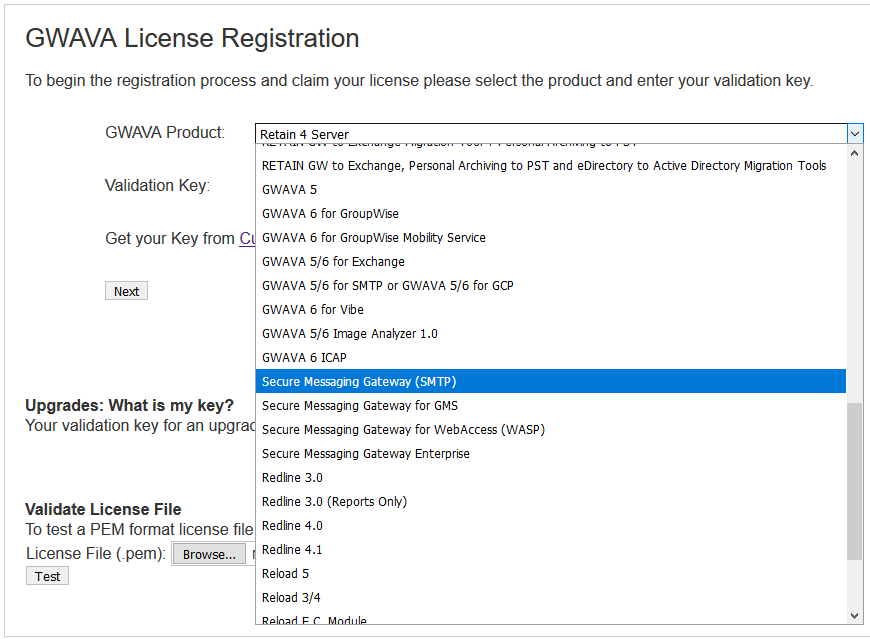
Task: Select GWAVA 5/6 Image Analyzer 1.0
Action: 349,334
